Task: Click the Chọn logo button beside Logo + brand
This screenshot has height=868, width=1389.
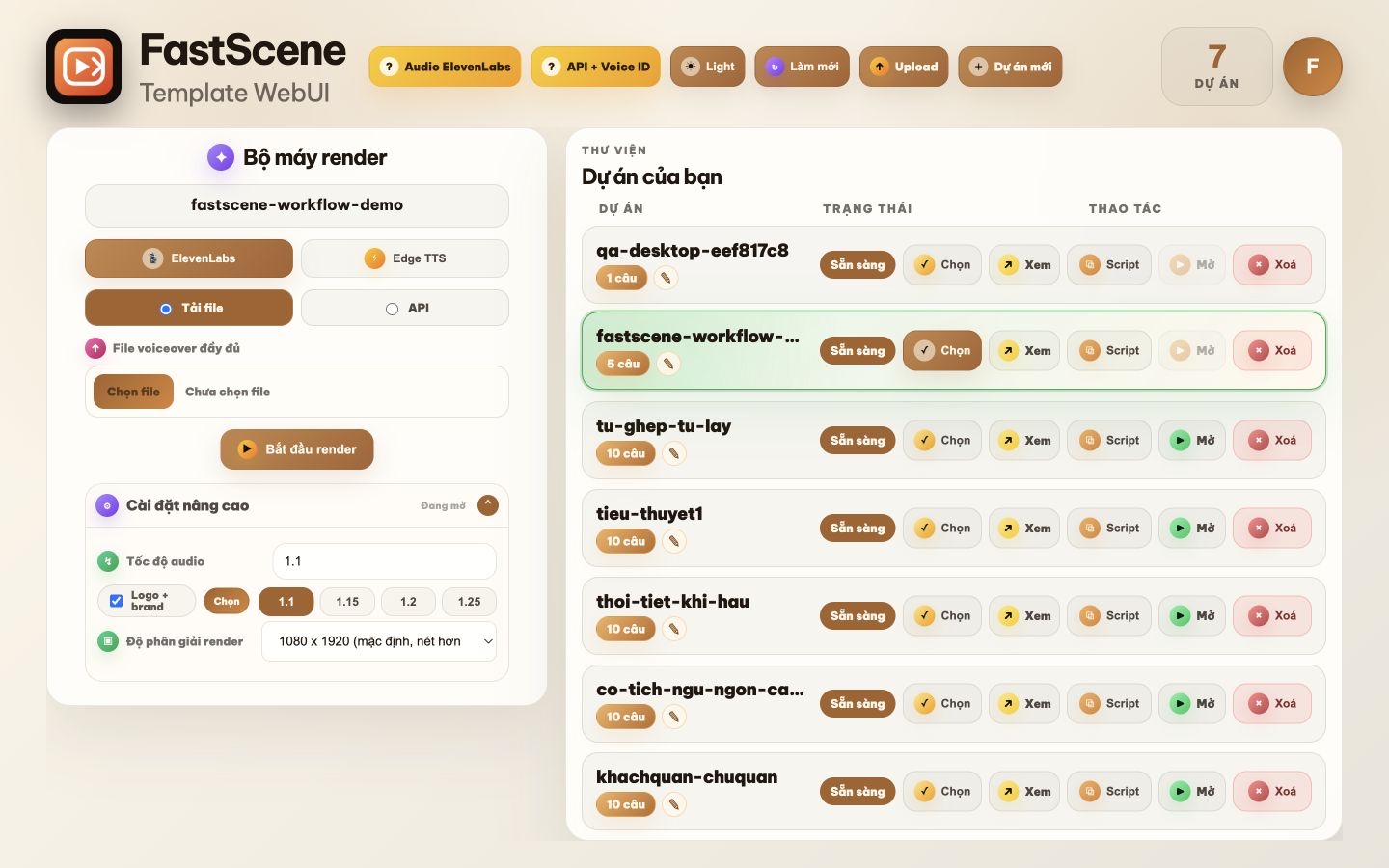Action: coord(227,601)
